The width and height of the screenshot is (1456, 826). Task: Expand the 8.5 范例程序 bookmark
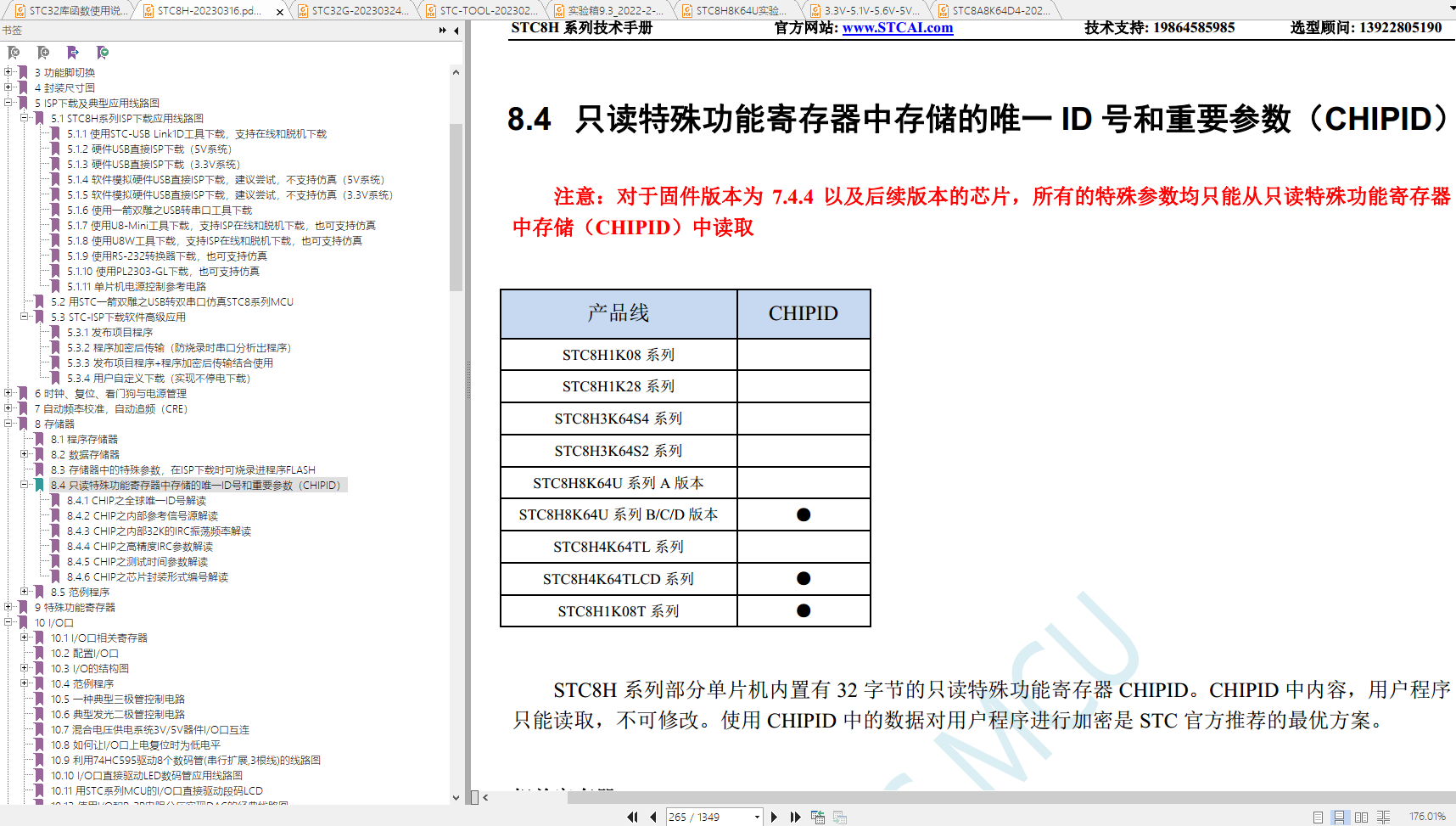coord(25,592)
